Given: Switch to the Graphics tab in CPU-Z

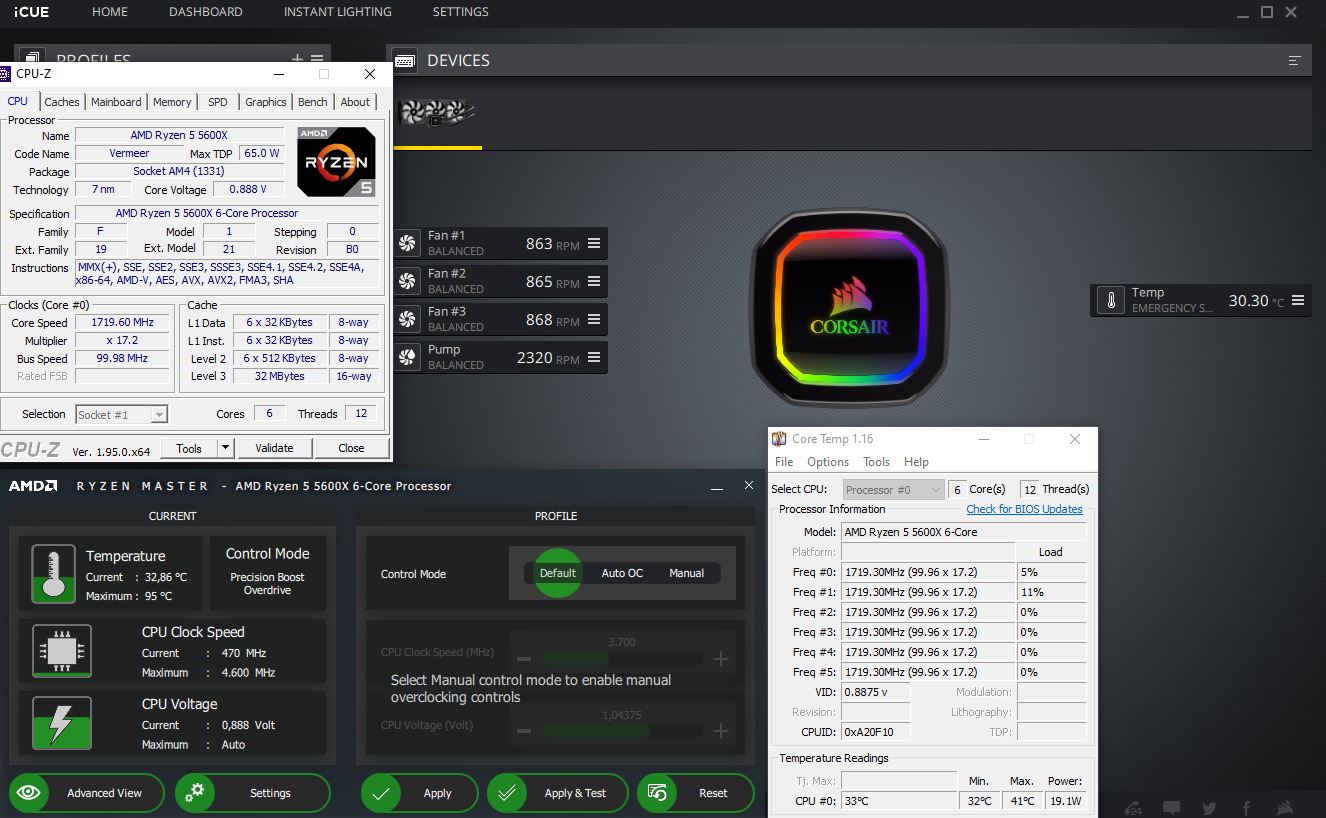Looking at the screenshot, I should 266,102.
